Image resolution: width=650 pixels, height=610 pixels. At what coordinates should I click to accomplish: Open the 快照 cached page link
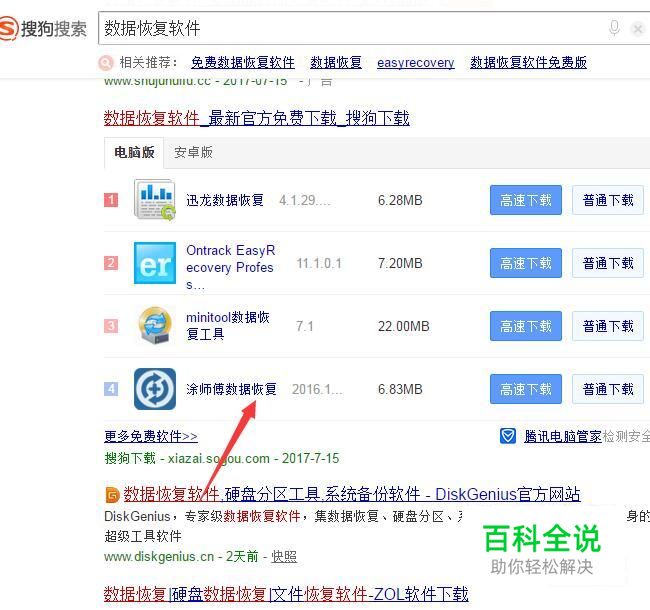coord(284,556)
